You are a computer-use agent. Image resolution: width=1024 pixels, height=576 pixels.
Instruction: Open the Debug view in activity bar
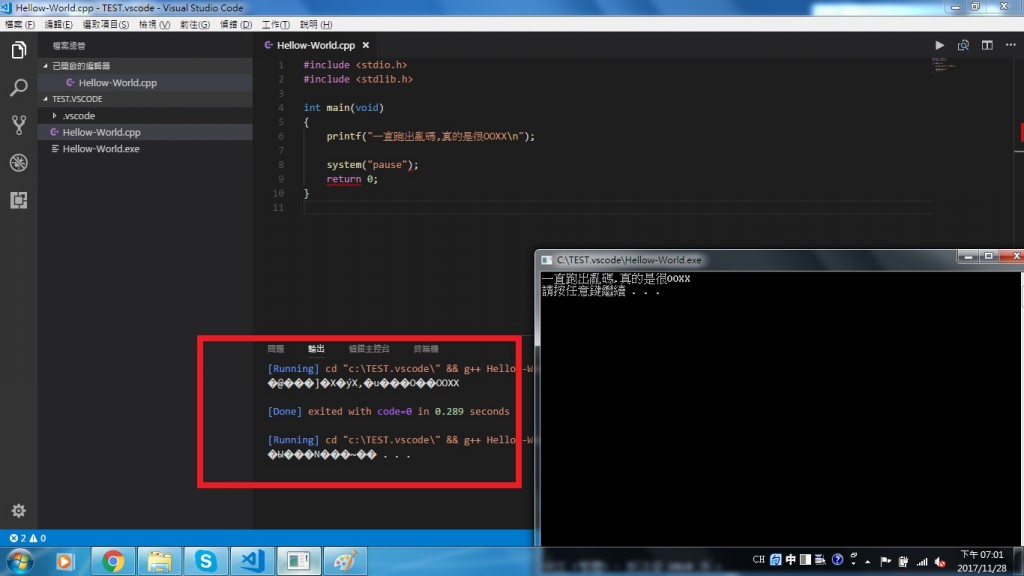click(18, 163)
